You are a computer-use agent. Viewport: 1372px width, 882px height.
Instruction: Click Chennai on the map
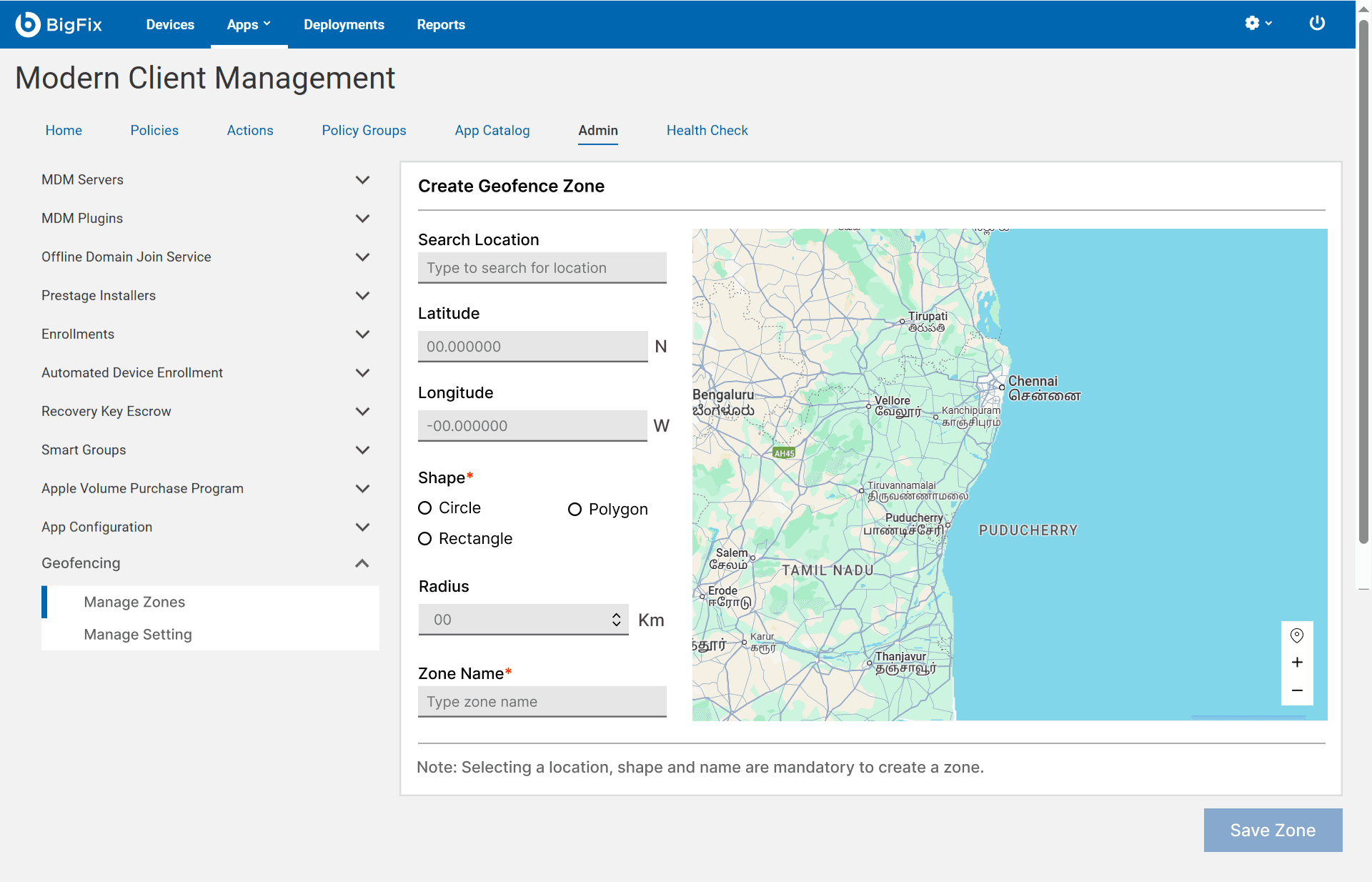(1033, 382)
